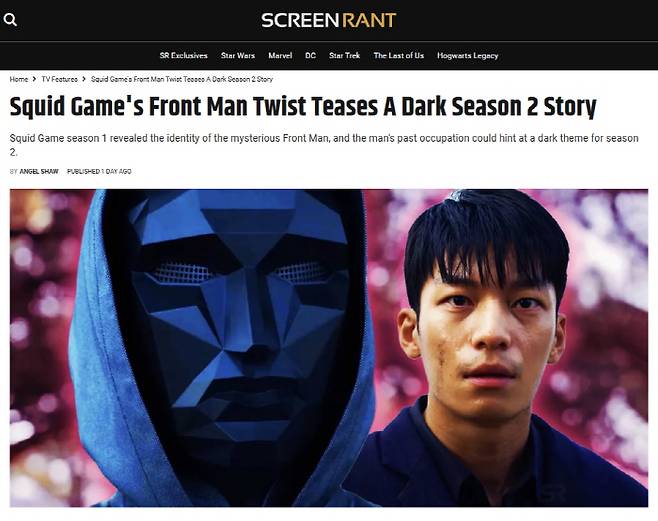This screenshot has height=521, width=658.
Task: Click Home breadcrumb link
Action: click(19, 79)
